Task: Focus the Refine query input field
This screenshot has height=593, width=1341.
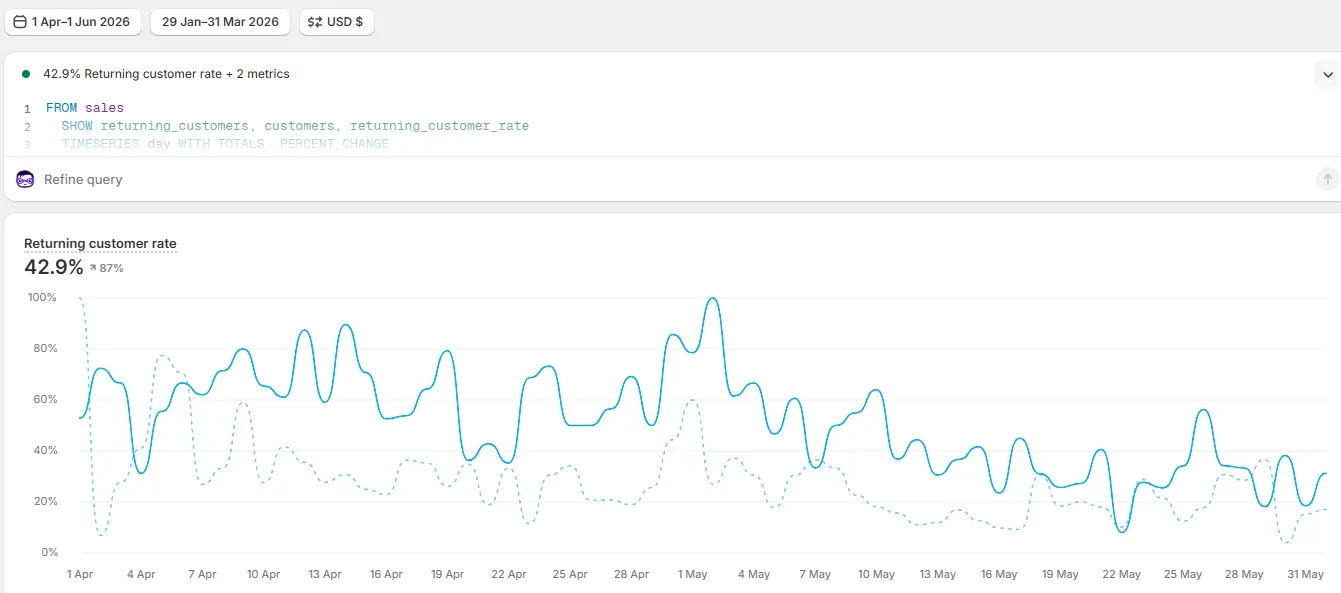Action: pos(670,179)
